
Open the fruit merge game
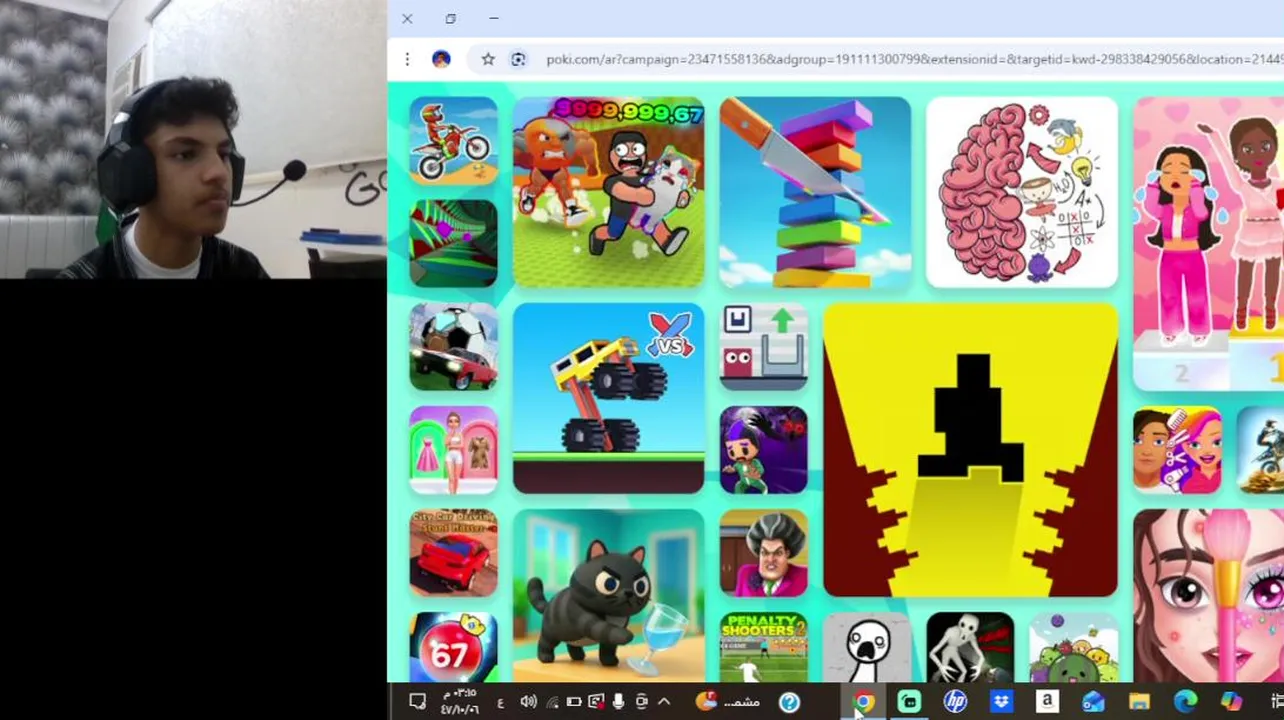click(x=1074, y=648)
